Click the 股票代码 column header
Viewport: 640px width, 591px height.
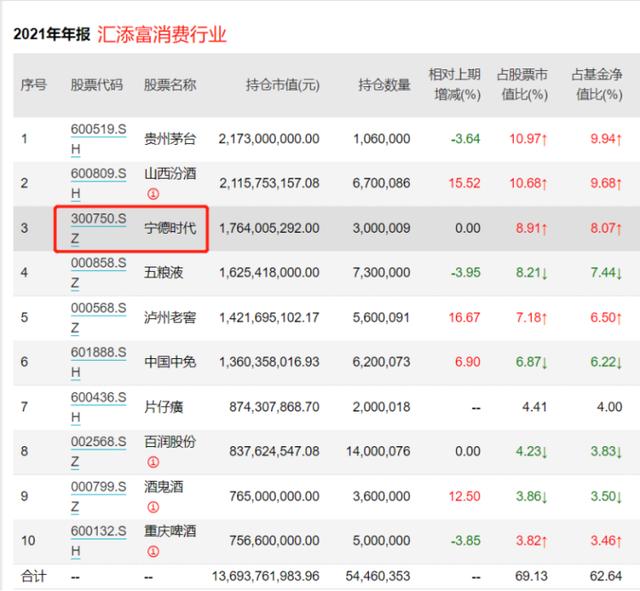[97, 85]
